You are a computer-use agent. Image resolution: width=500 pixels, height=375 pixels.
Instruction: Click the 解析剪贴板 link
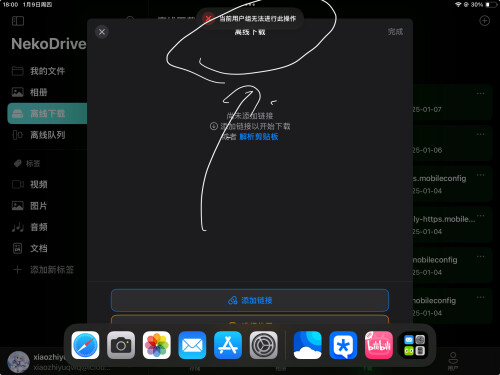[x=259, y=137]
